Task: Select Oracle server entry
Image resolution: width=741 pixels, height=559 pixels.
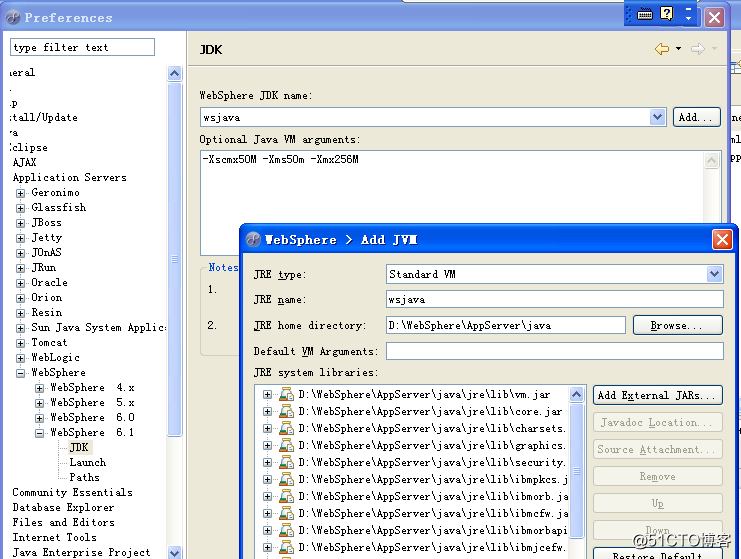Action: coord(50,283)
